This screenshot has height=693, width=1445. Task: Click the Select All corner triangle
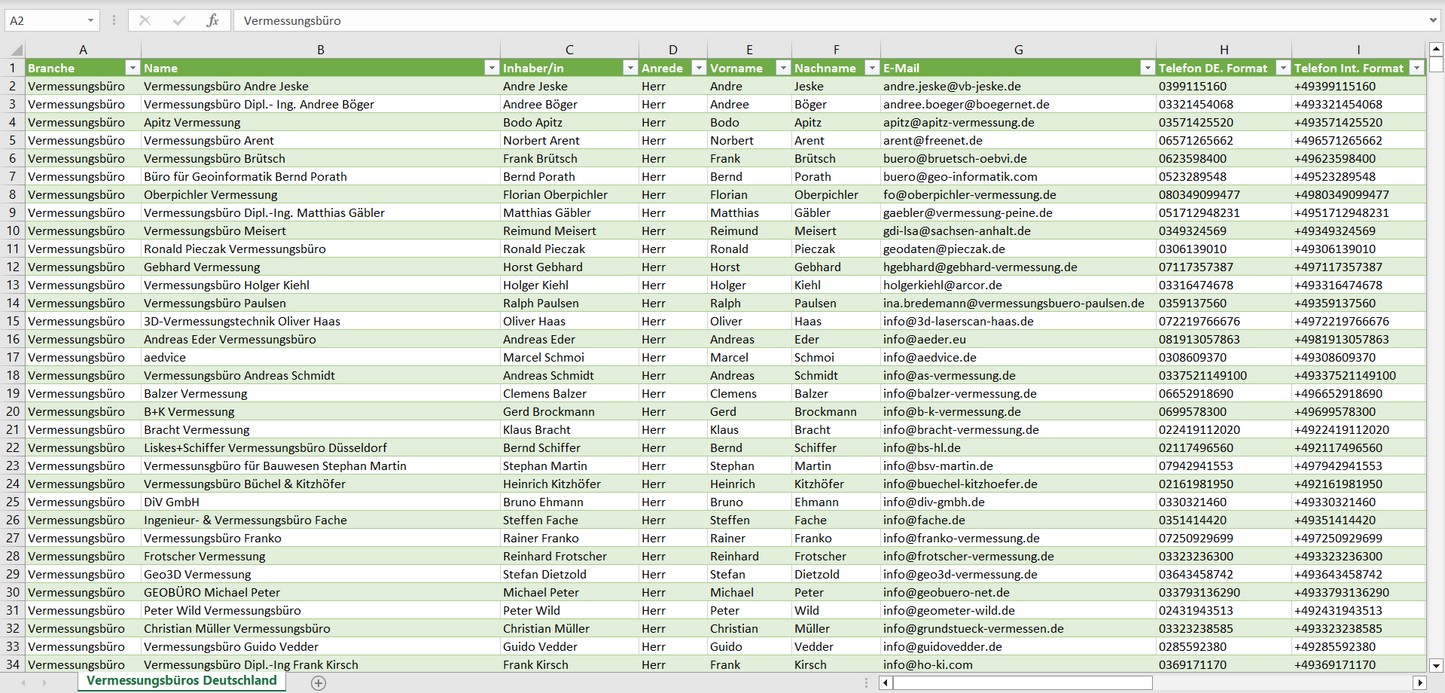tap(16, 50)
